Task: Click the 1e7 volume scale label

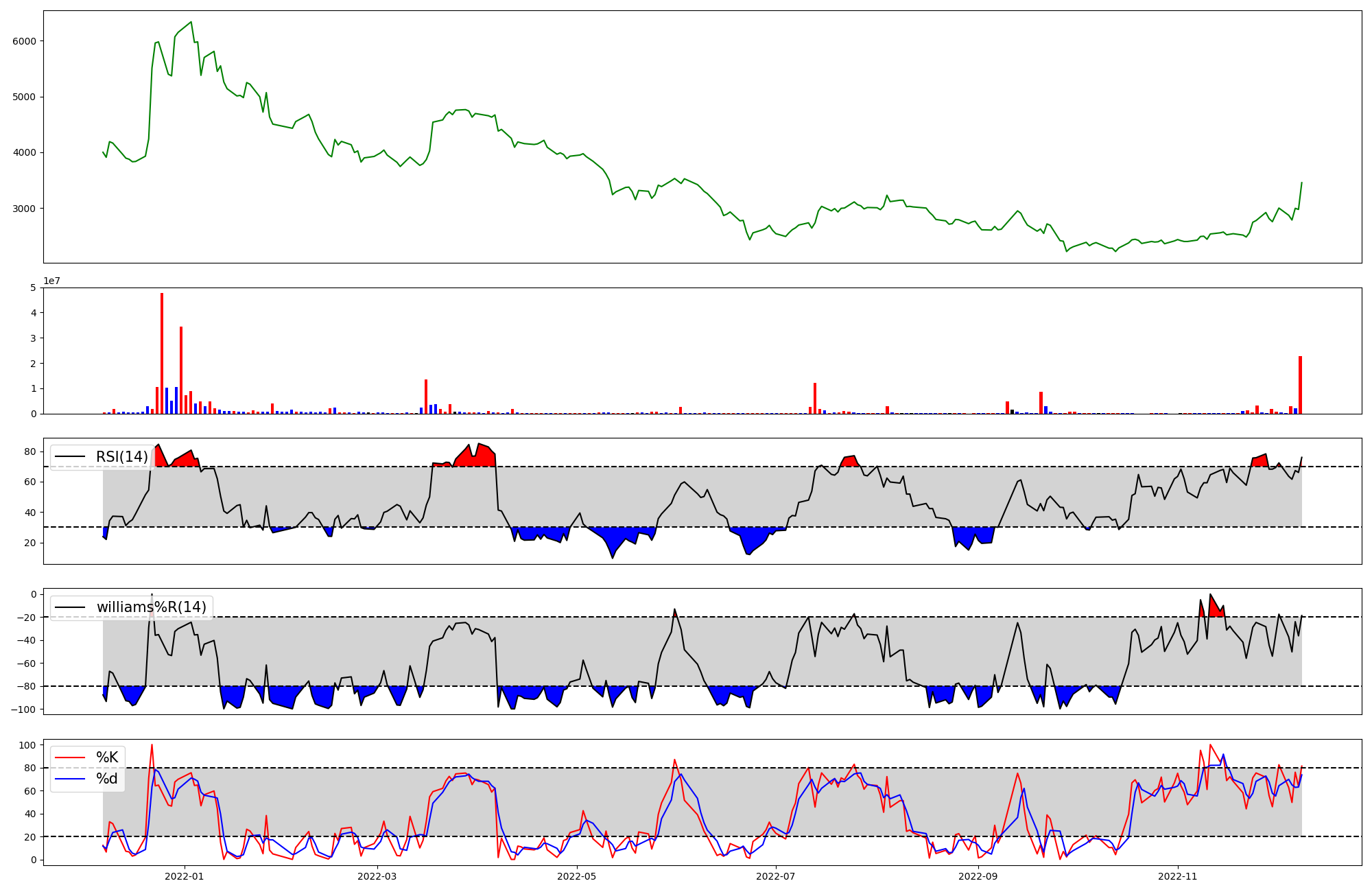Action: coord(52,281)
